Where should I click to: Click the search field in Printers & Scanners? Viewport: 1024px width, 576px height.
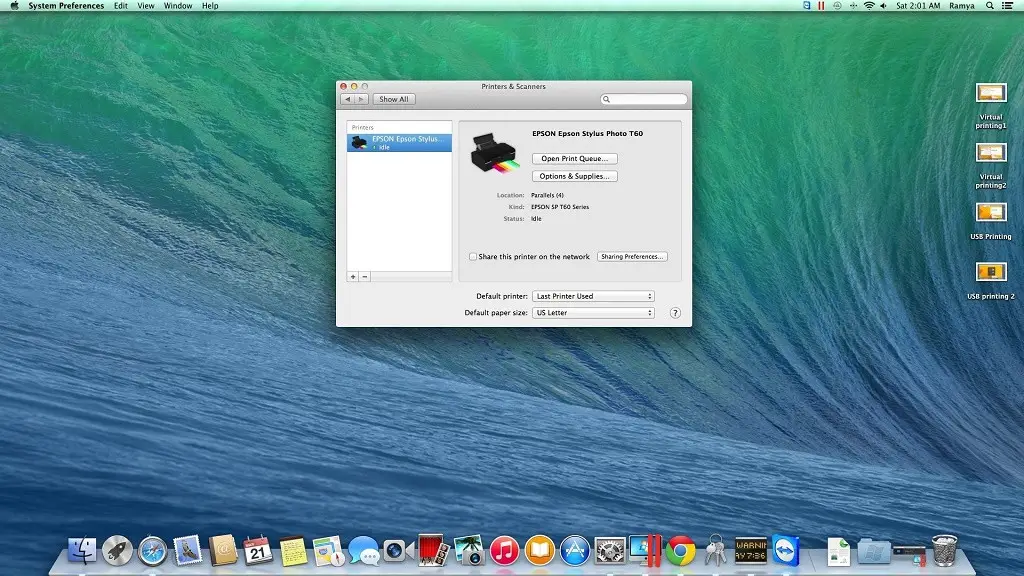pyautogui.click(x=647, y=99)
